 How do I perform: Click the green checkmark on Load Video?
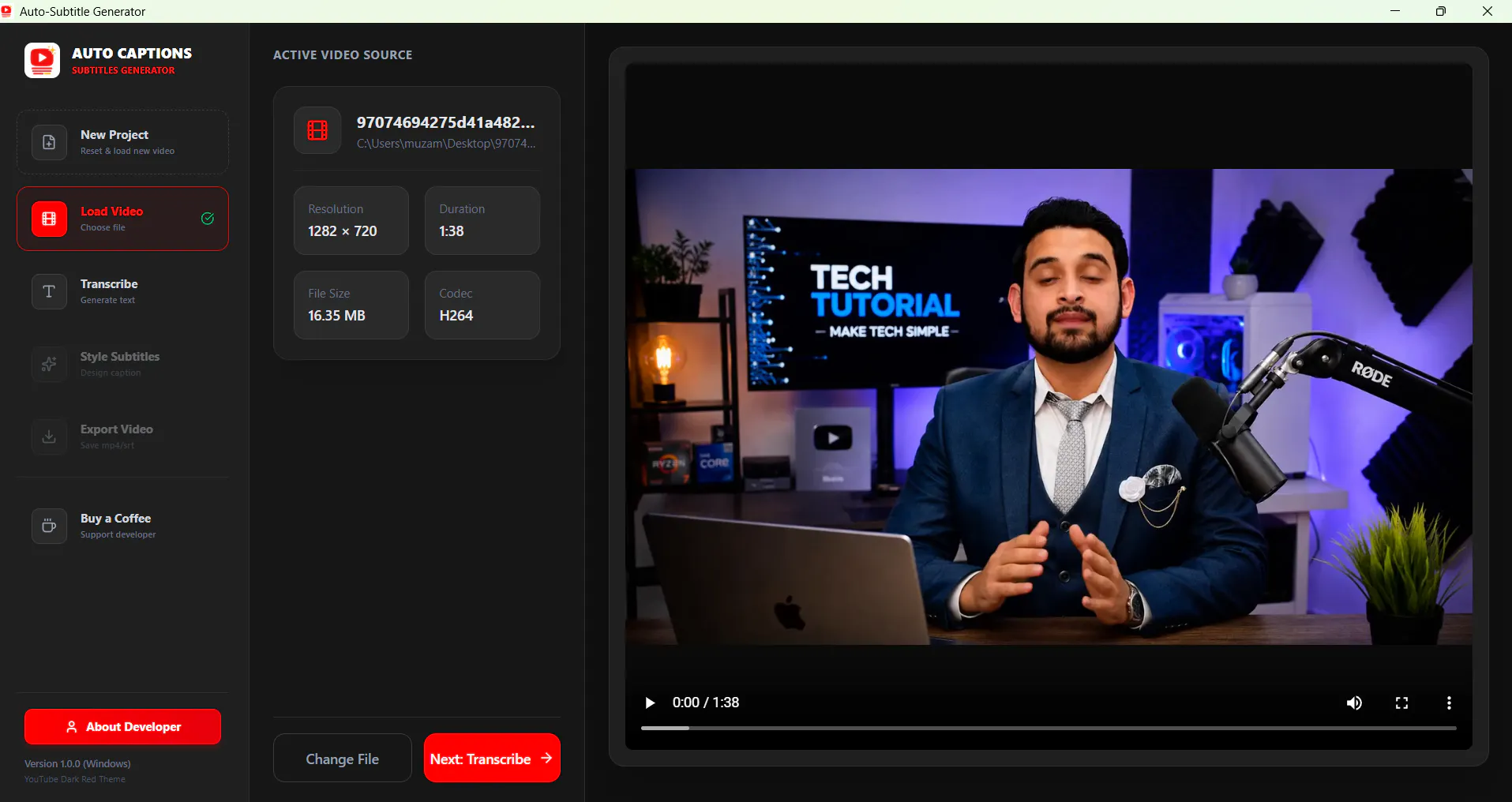(208, 219)
